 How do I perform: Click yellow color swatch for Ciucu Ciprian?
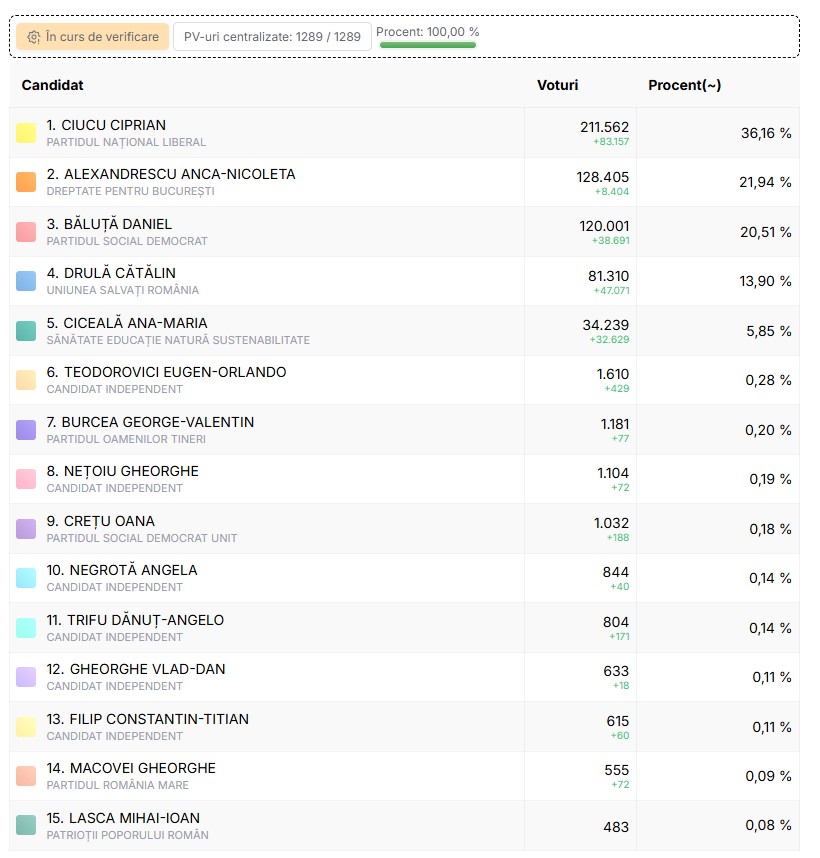(26, 133)
